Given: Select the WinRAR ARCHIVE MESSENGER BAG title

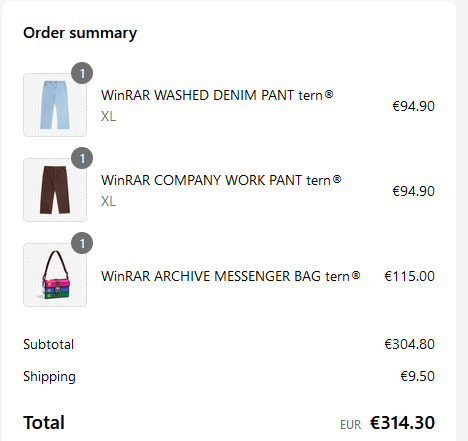Looking at the screenshot, I should (230, 276).
